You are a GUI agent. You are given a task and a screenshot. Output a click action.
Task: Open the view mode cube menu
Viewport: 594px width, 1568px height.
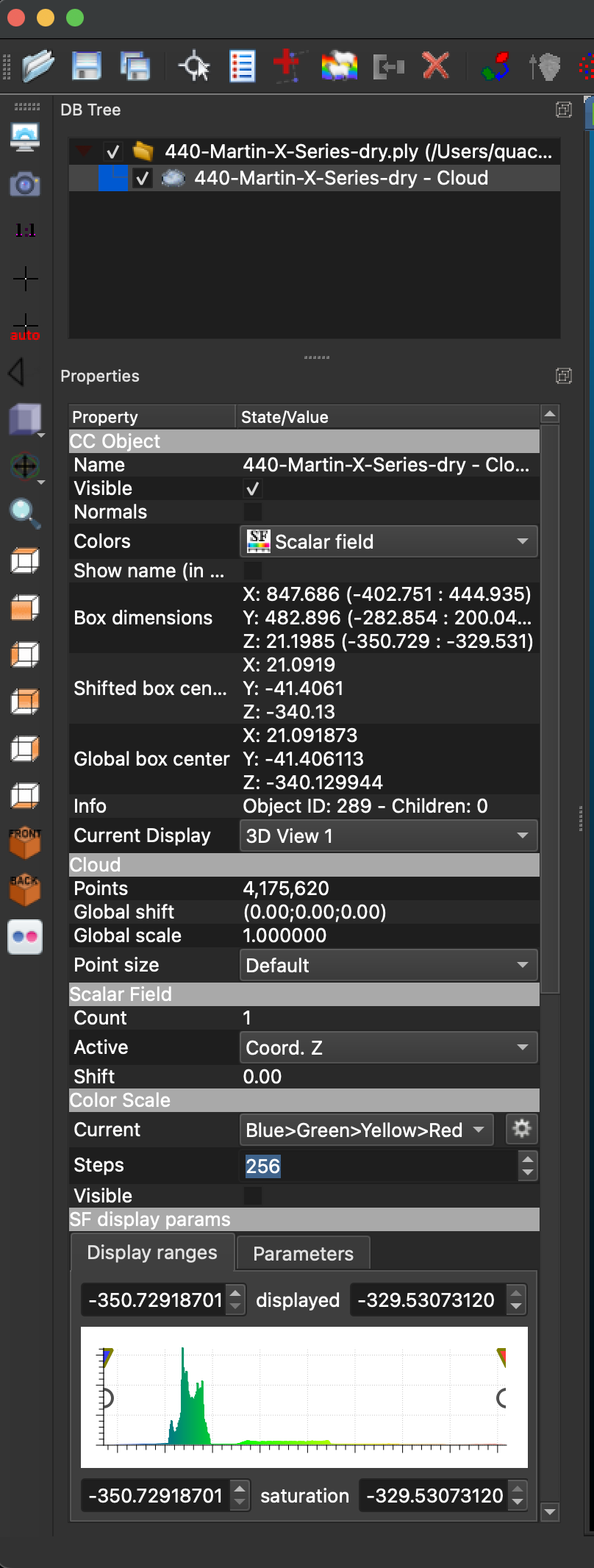(25, 419)
